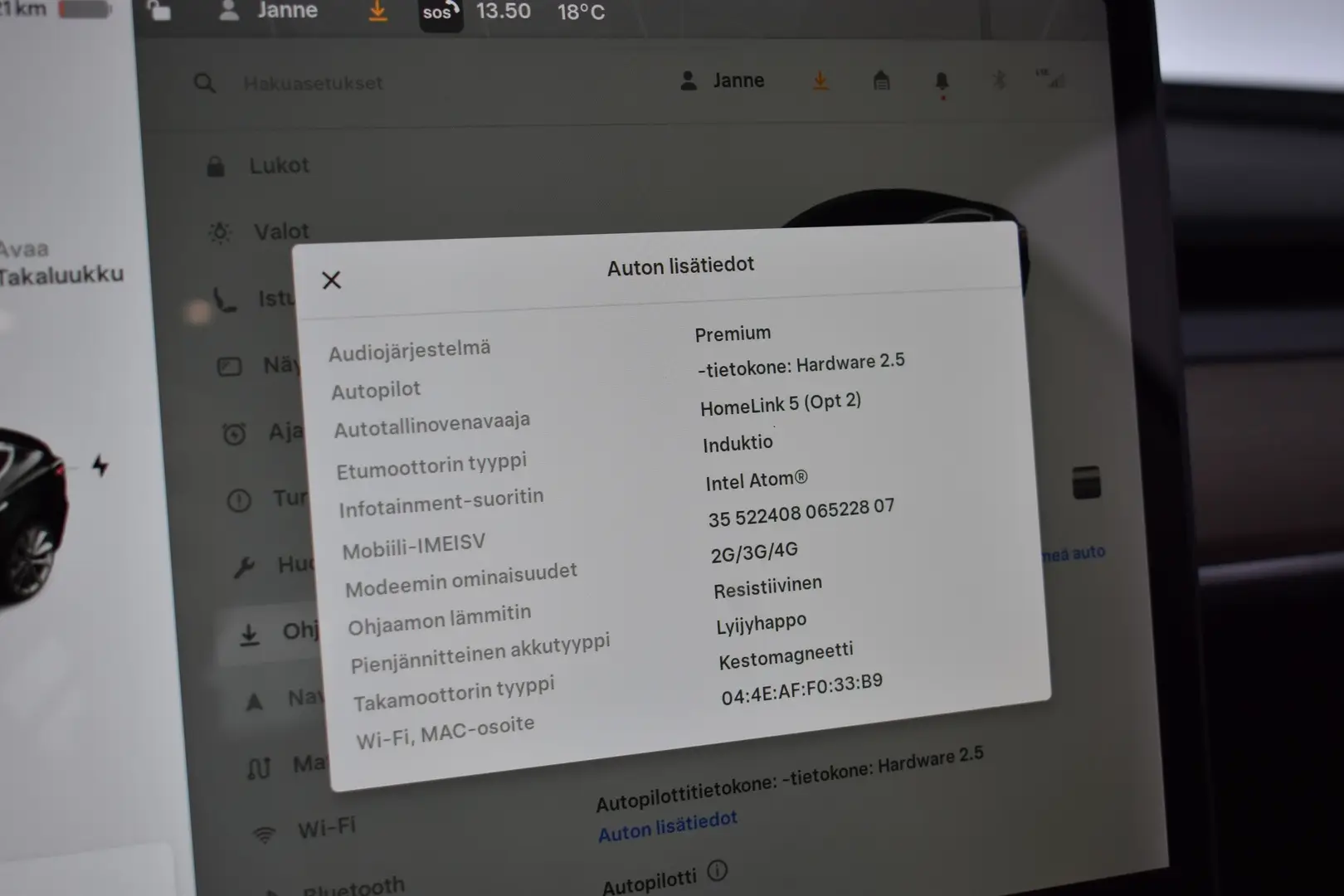
Task: Select the Lyijyhappo battery value
Action: [762, 623]
